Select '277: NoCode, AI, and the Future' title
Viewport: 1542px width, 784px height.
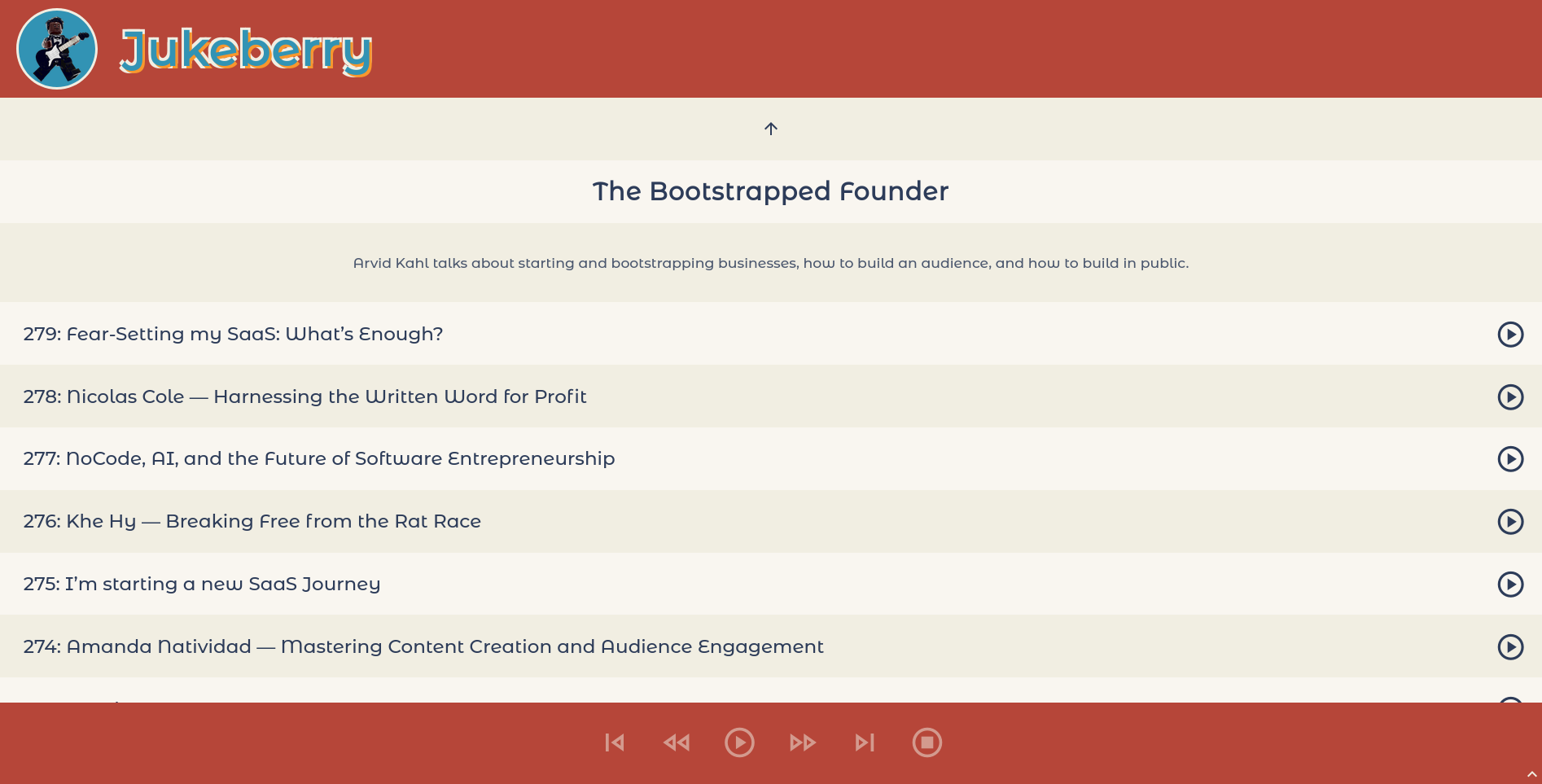tap(319, 458)
